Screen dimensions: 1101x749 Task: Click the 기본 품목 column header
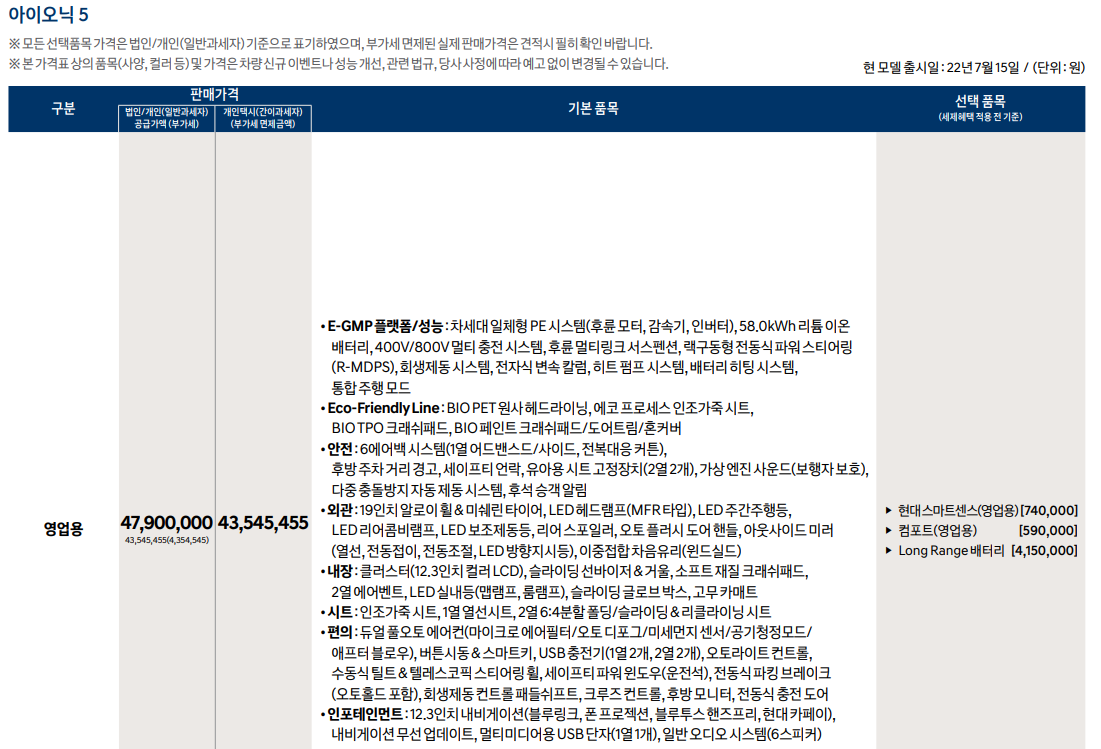(593, 108)
